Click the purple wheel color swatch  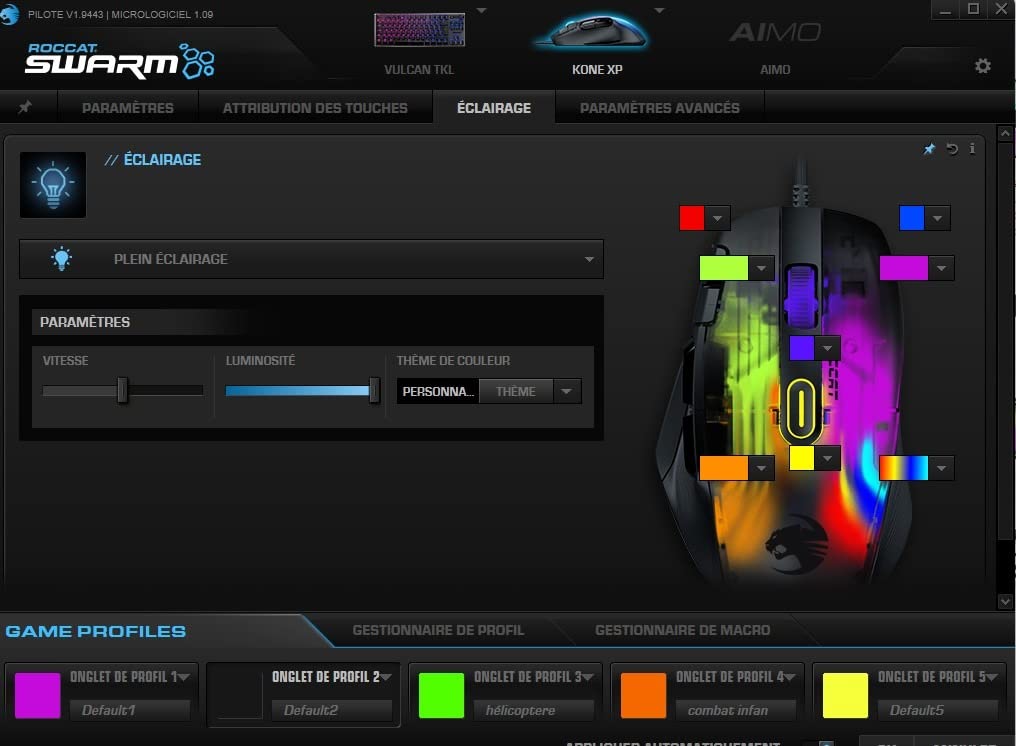(x=802, y=348)
